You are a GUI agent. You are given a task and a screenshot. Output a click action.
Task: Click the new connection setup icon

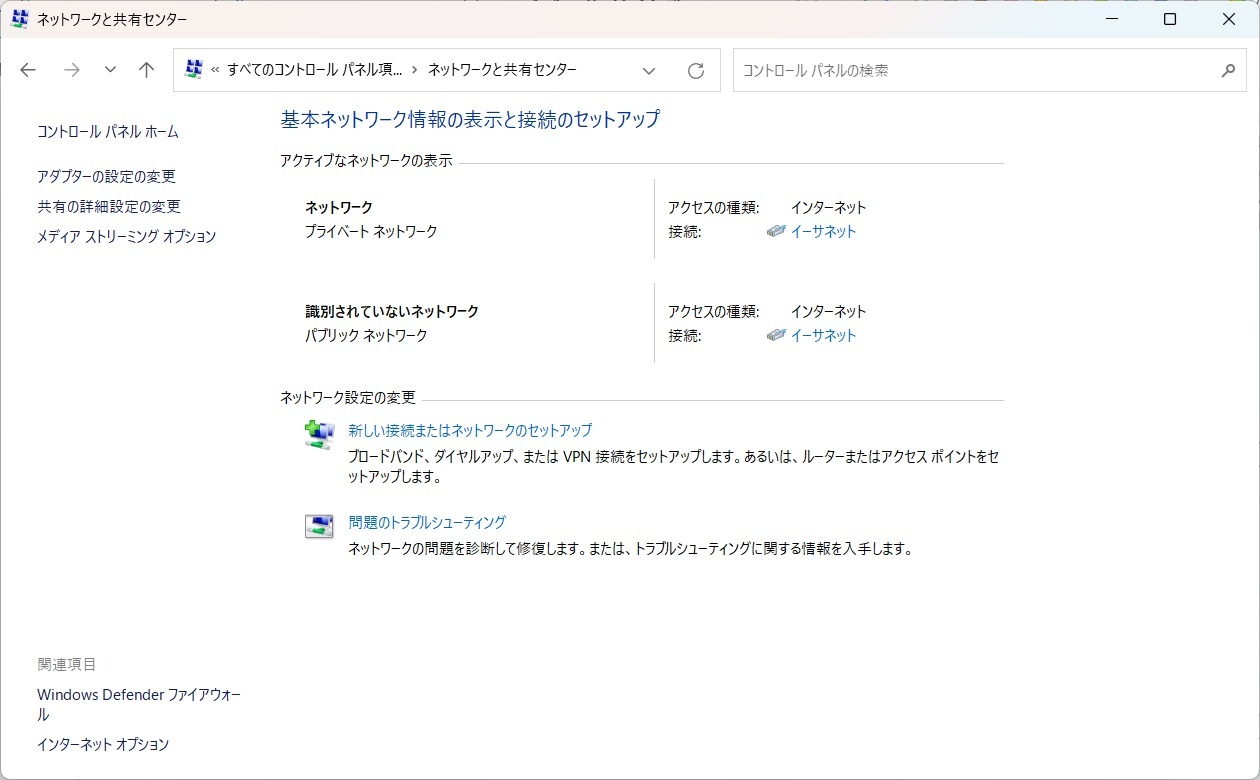pyautogui.click(x=318, y=433)
